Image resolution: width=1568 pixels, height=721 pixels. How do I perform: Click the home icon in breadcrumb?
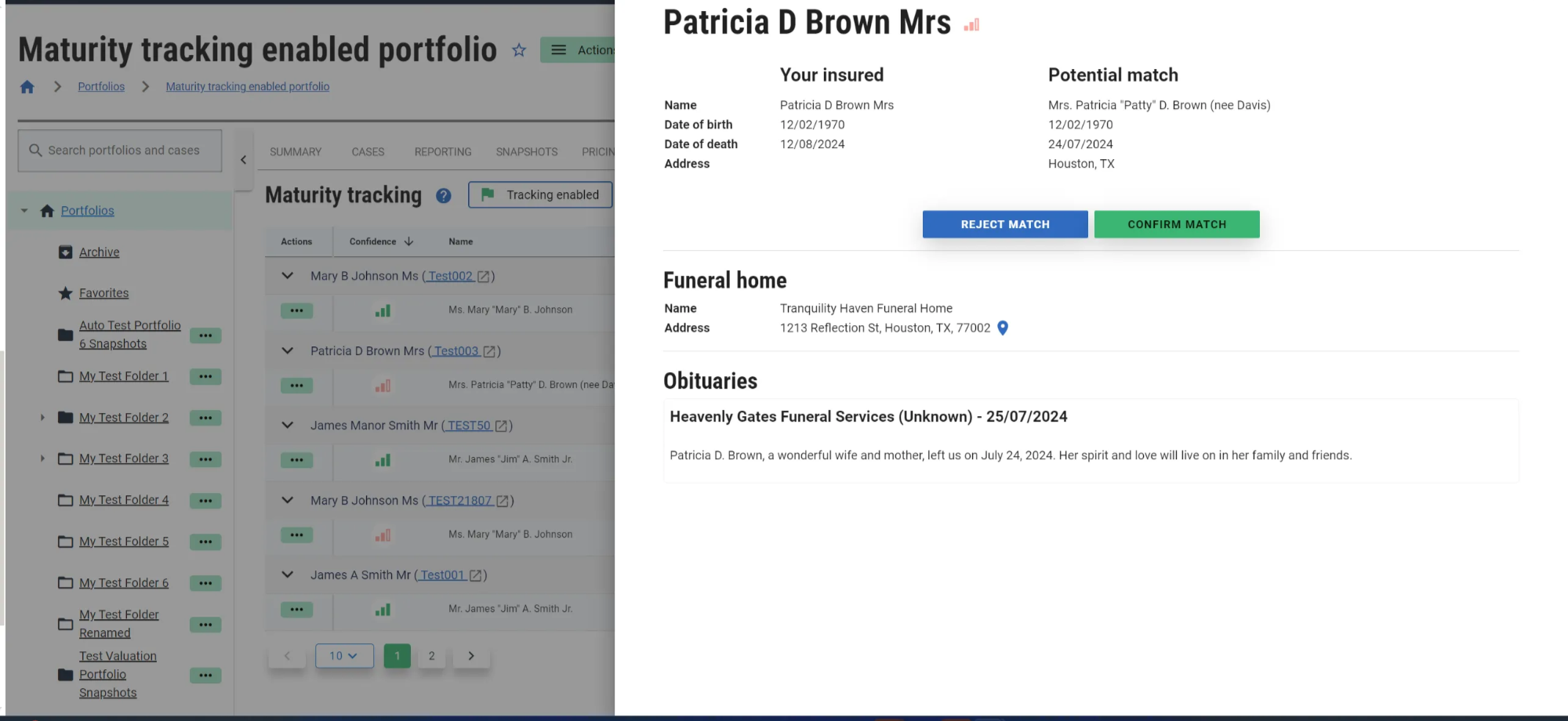point(27,87)
